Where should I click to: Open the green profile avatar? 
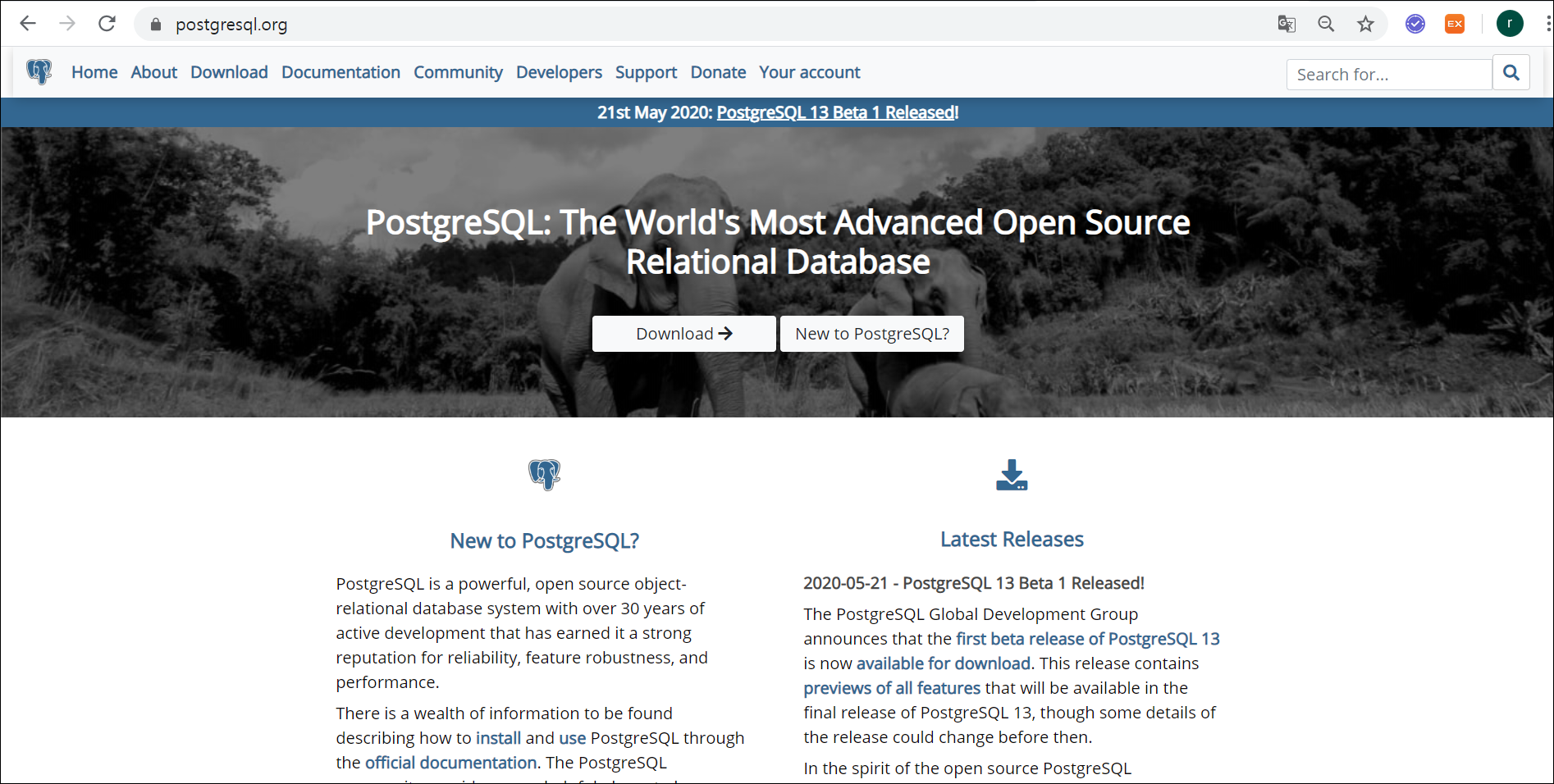coord(1510,24)
